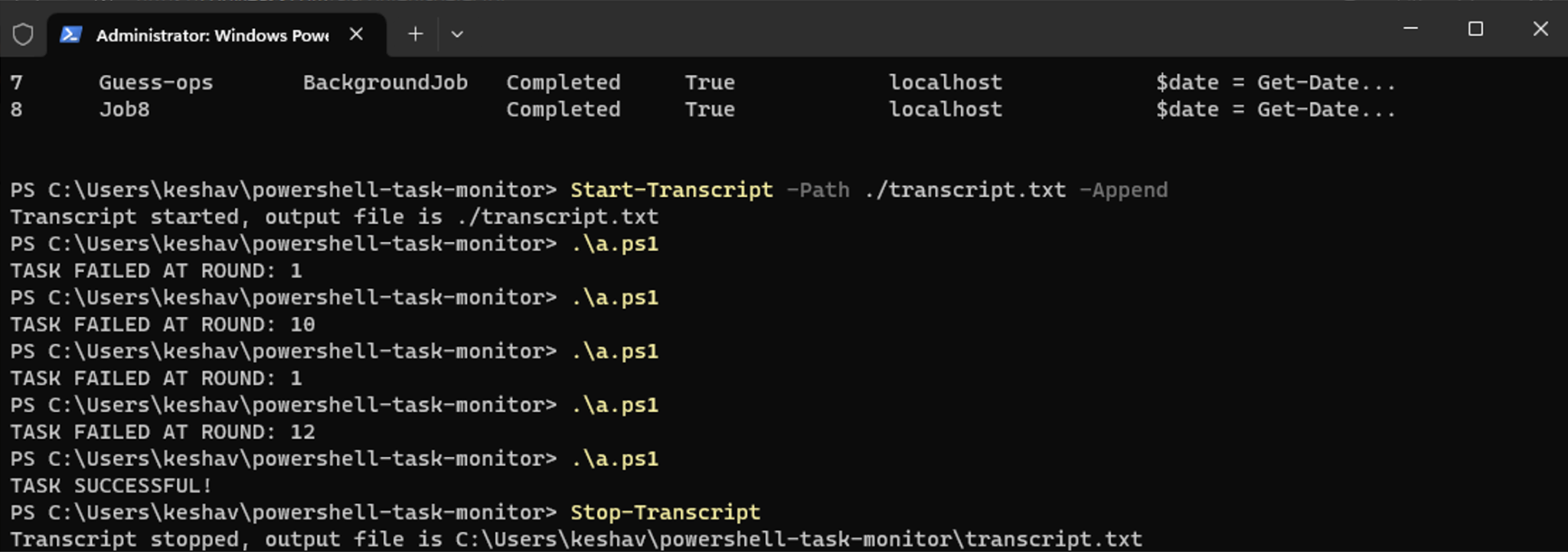Click the PowerShell icon on the terminal tab
Viewport: 1568px width, 552px height.
[x=72, y=34]
